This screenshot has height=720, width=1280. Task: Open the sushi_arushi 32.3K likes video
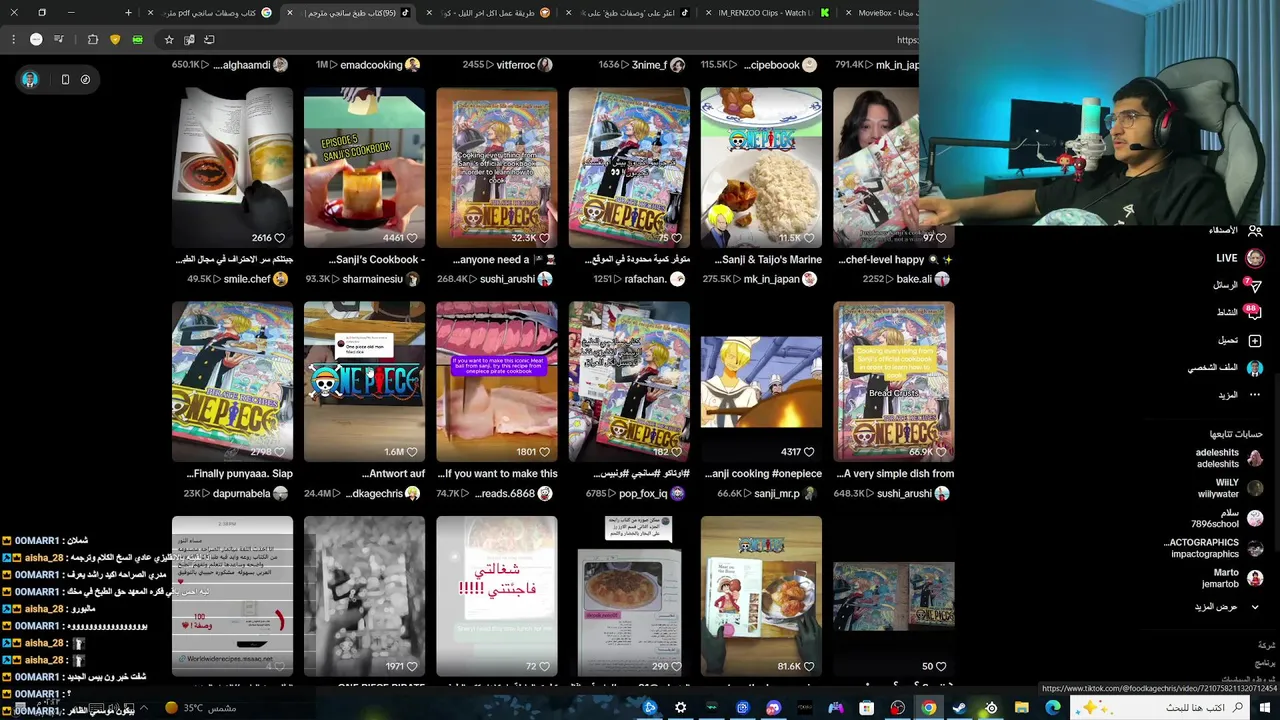click(497, 167)
